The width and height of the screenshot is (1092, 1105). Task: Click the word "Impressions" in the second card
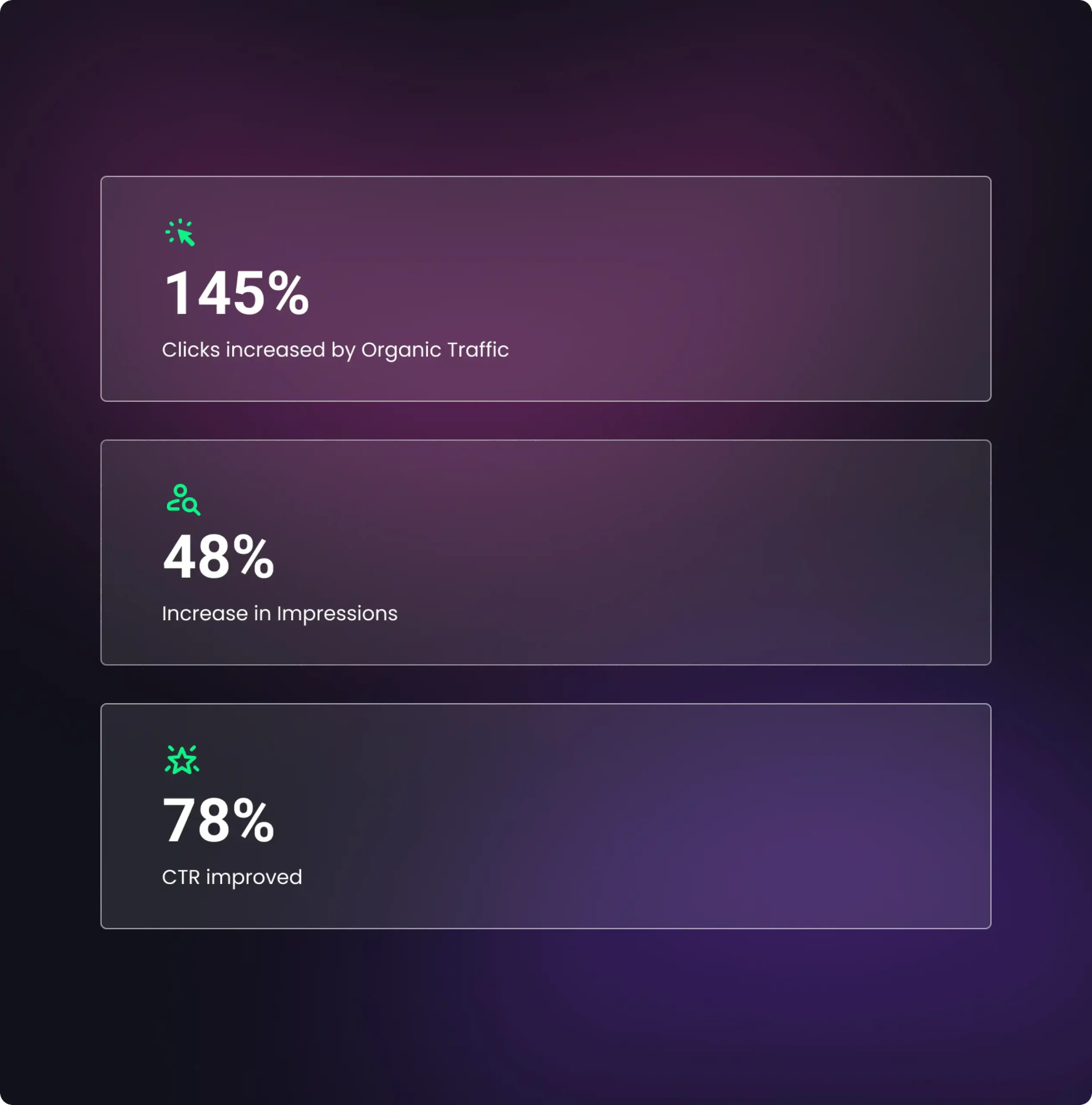(x=337, y=613)
